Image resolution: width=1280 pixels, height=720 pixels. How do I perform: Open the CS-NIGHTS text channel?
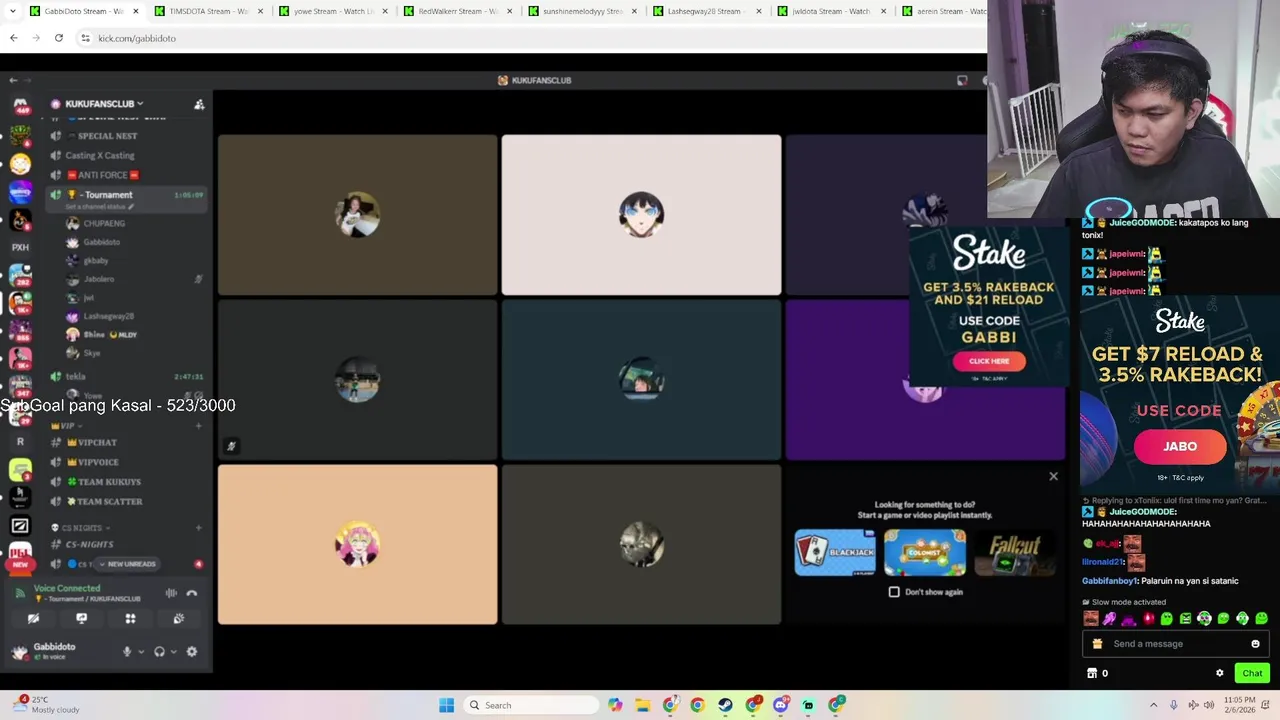128,544
